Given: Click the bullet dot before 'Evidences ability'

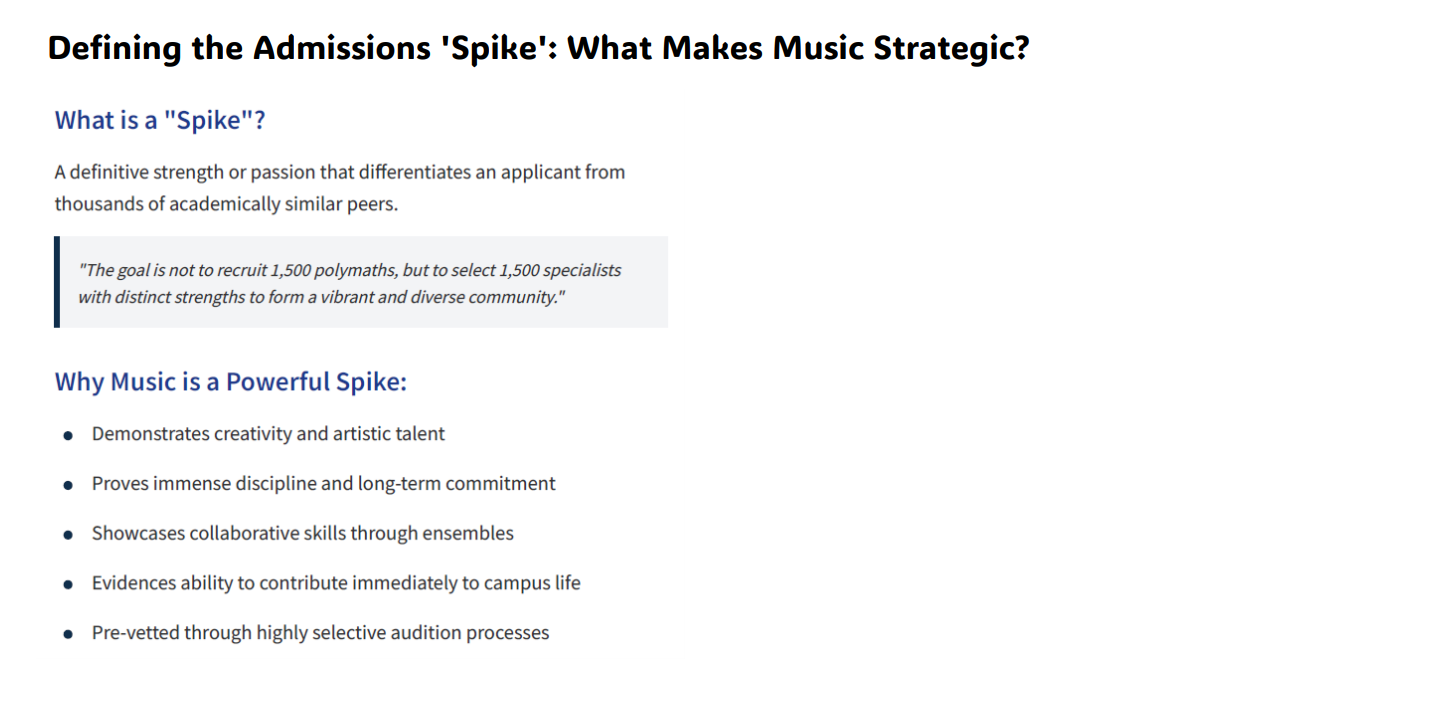Looking at the screenshot, I should 68,584.
